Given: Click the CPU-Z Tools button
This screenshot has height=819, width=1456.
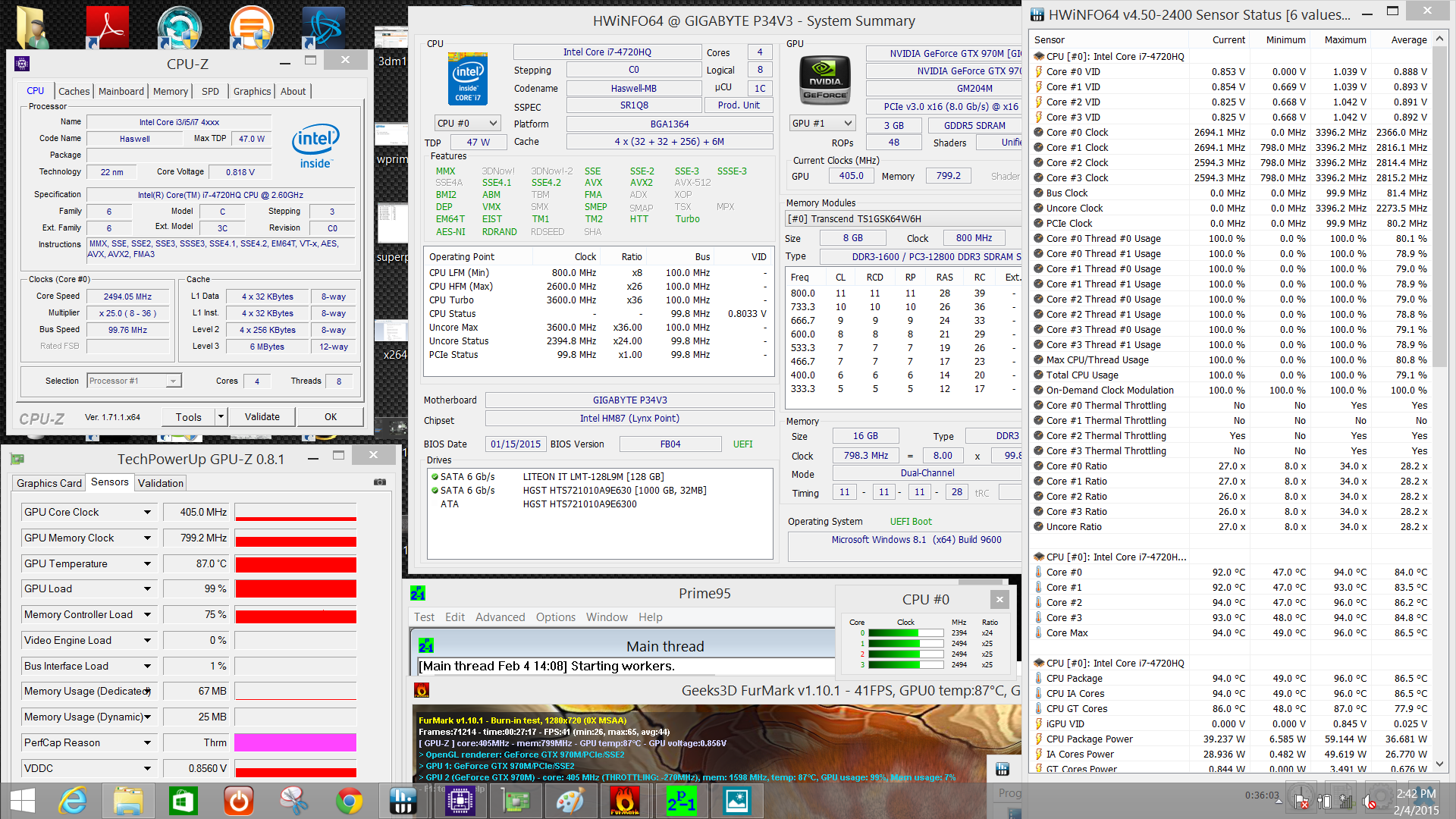Looking at the screenshot, I should [189, 416].
